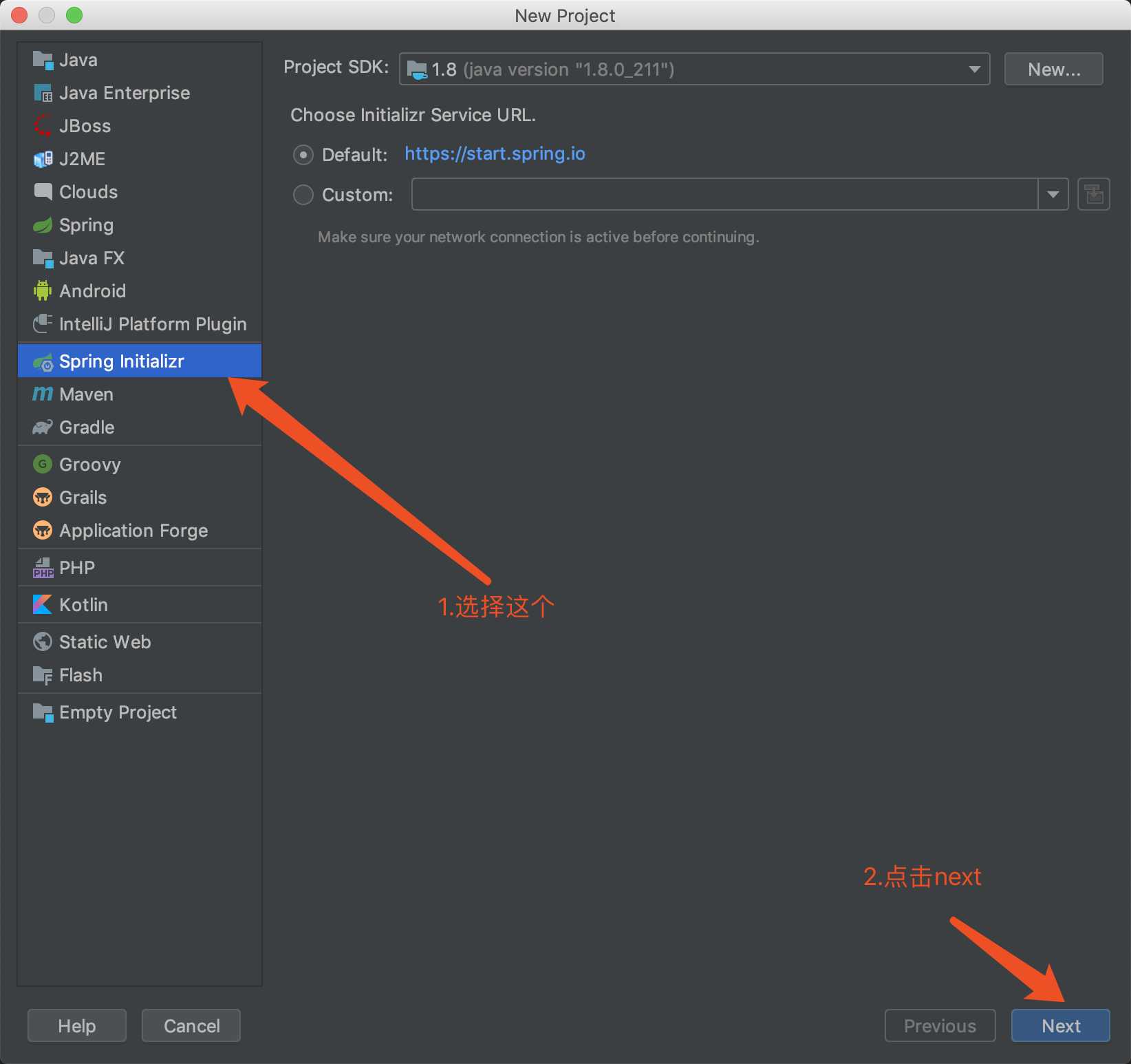Select the Application Forge entry
The height and width of the screenshot is (1064, 1131).
140,531
